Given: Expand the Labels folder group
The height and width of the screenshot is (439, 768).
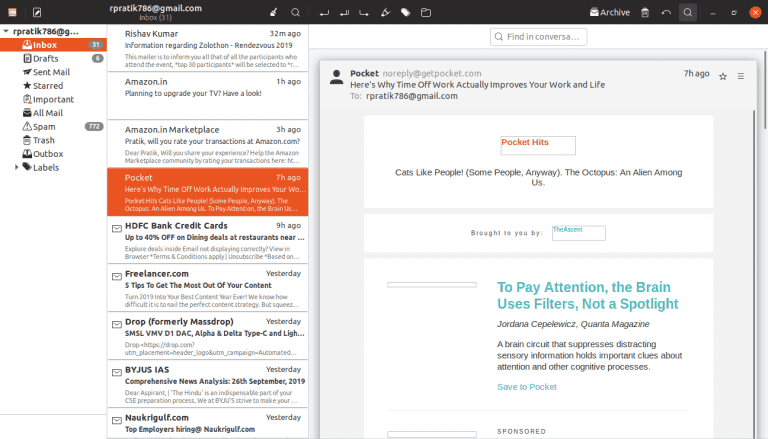Looking at the screenshot, I should 17,167.
